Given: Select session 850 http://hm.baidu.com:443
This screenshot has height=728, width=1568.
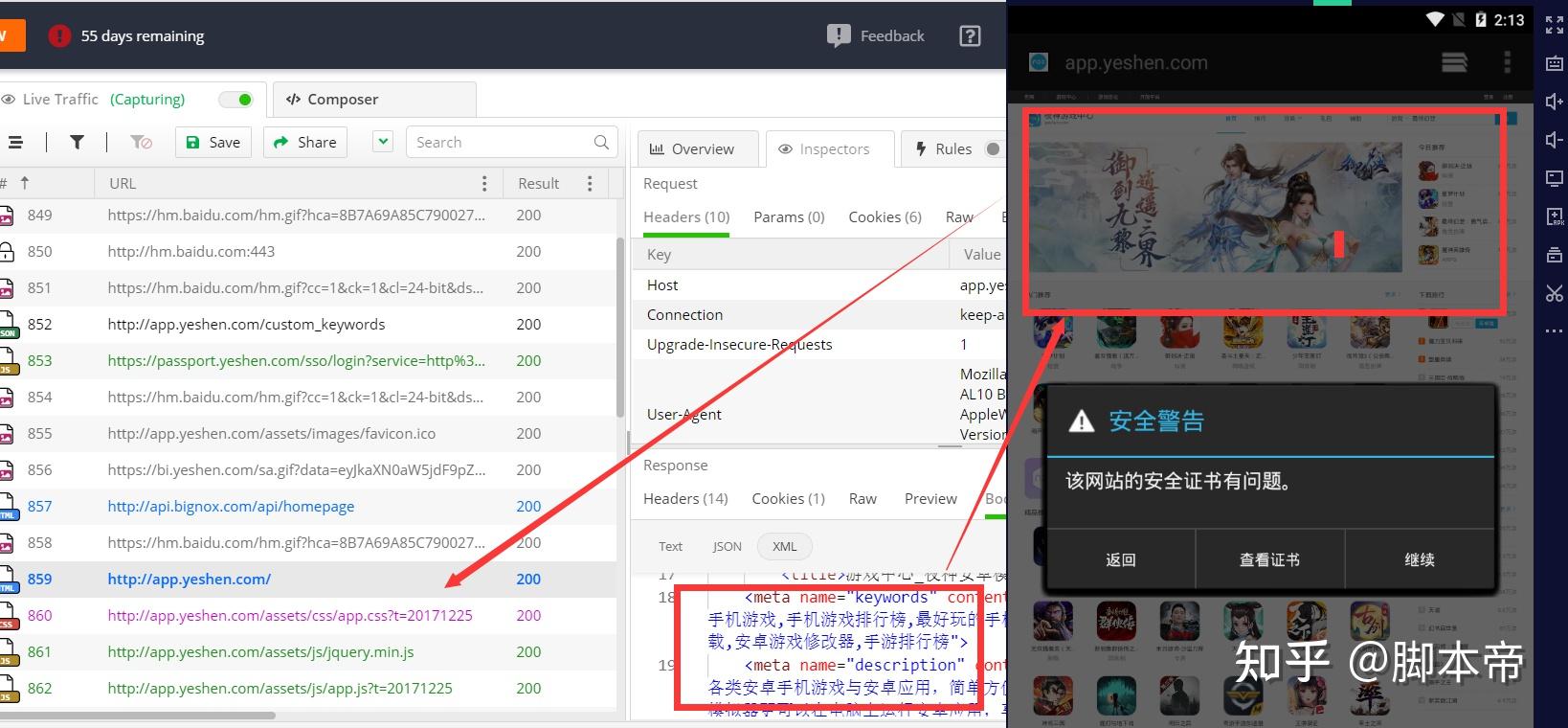Looking at the screenshot, I should tap(308, 252).
